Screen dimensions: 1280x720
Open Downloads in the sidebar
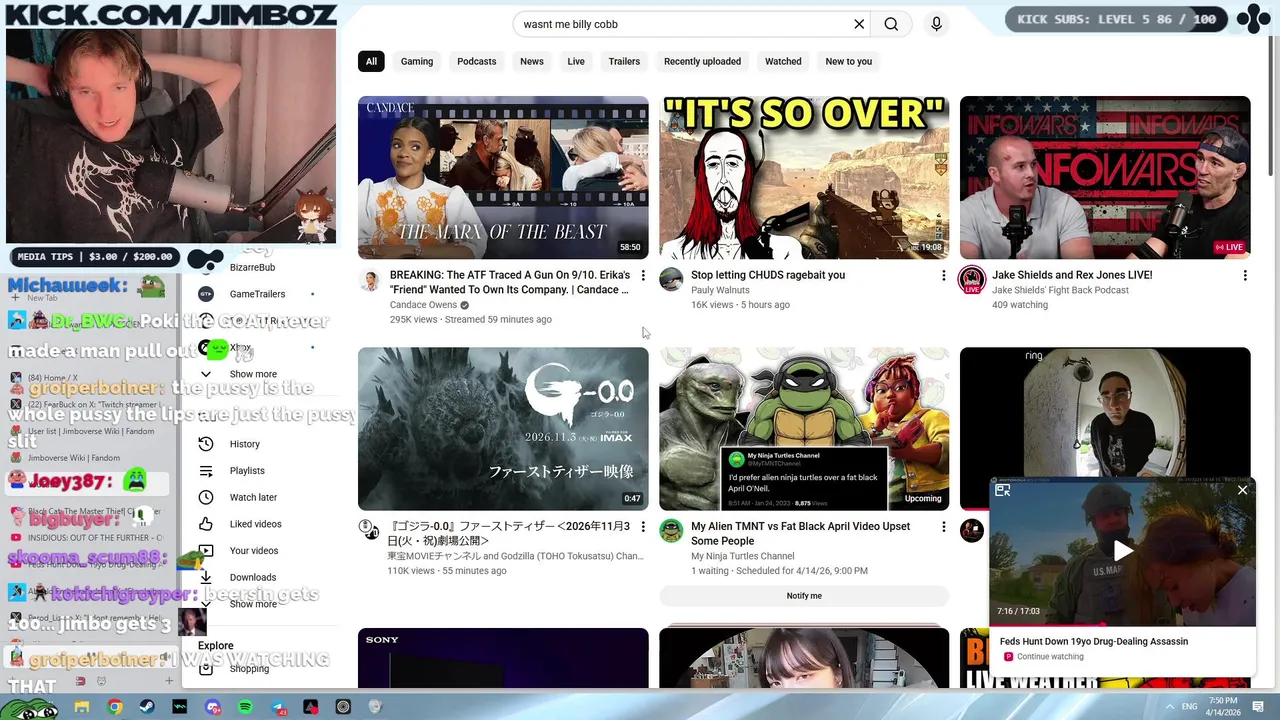[252, 577]
